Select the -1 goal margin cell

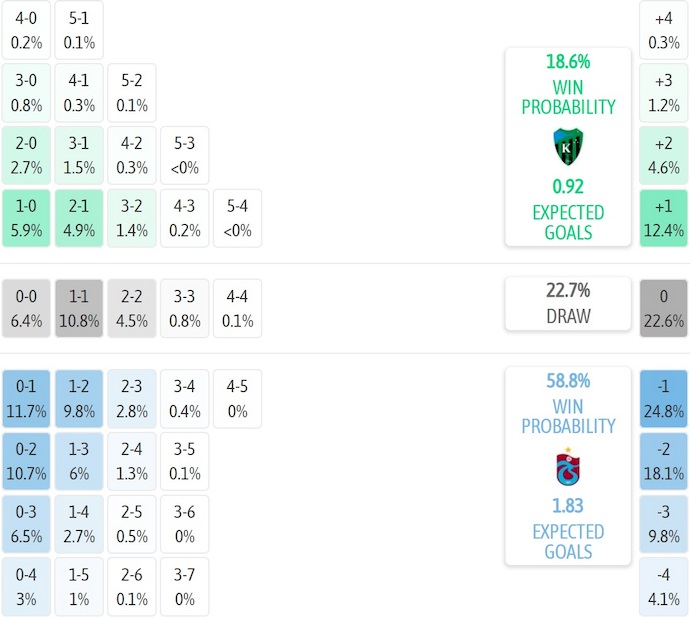tap(664, 399)
